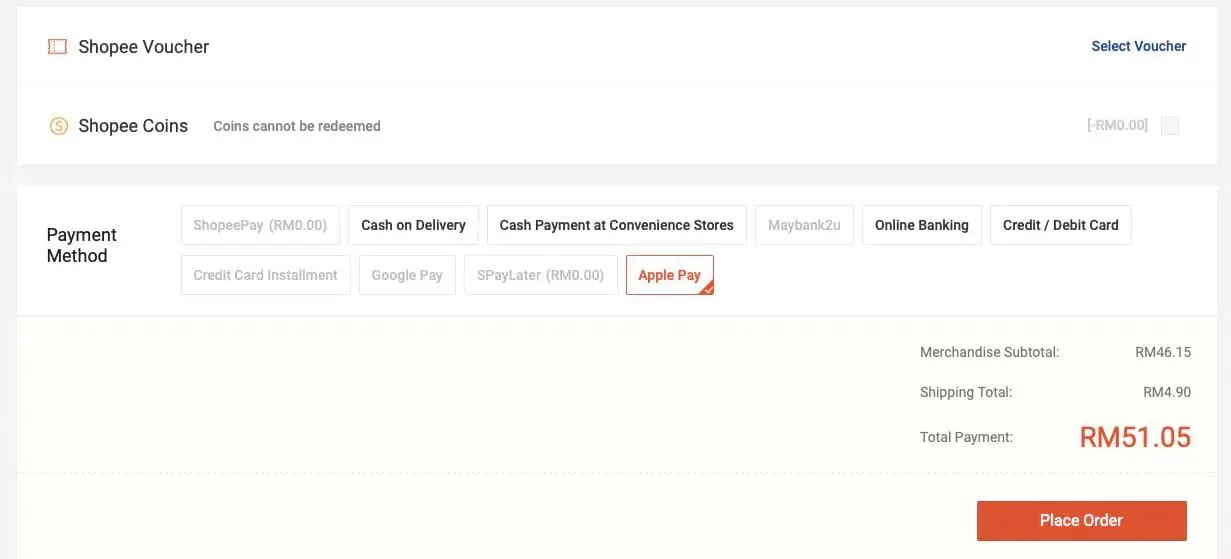Choose Credit Card Installment option
Image resolution: width=1231 pixels, height=559 pixels.
coord(265,275)
